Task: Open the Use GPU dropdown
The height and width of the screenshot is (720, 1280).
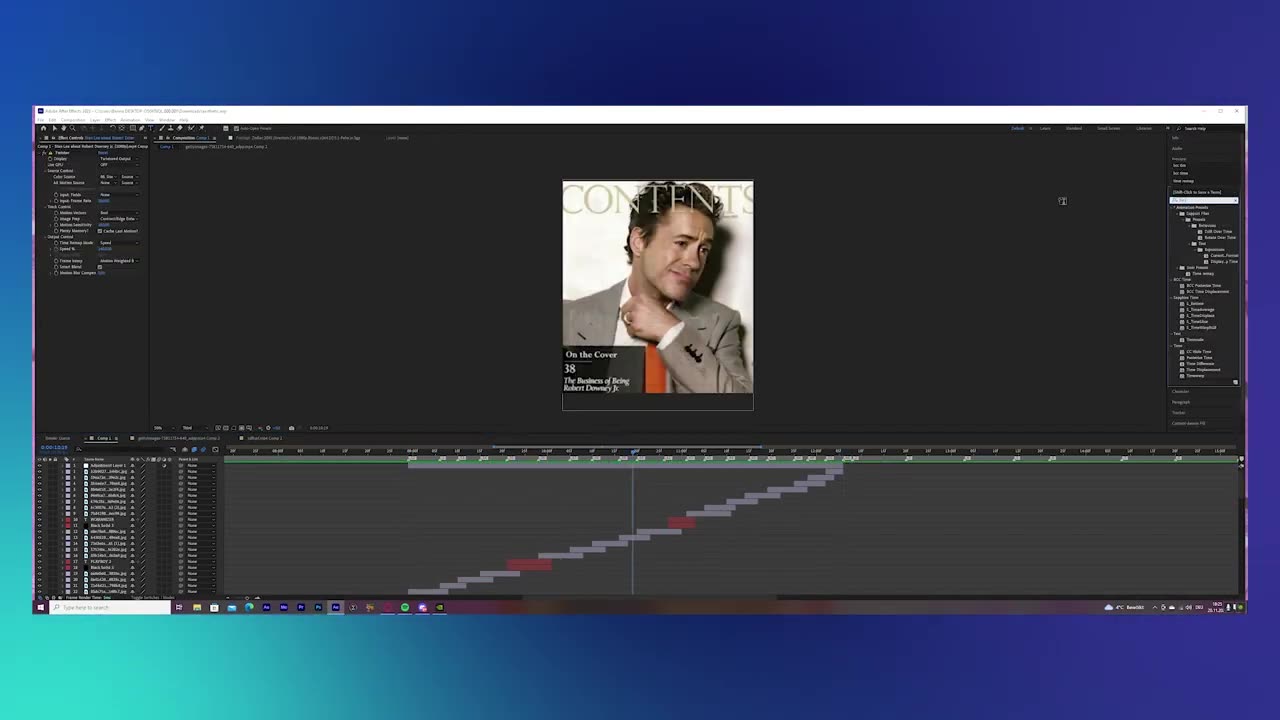Action: 119,165
